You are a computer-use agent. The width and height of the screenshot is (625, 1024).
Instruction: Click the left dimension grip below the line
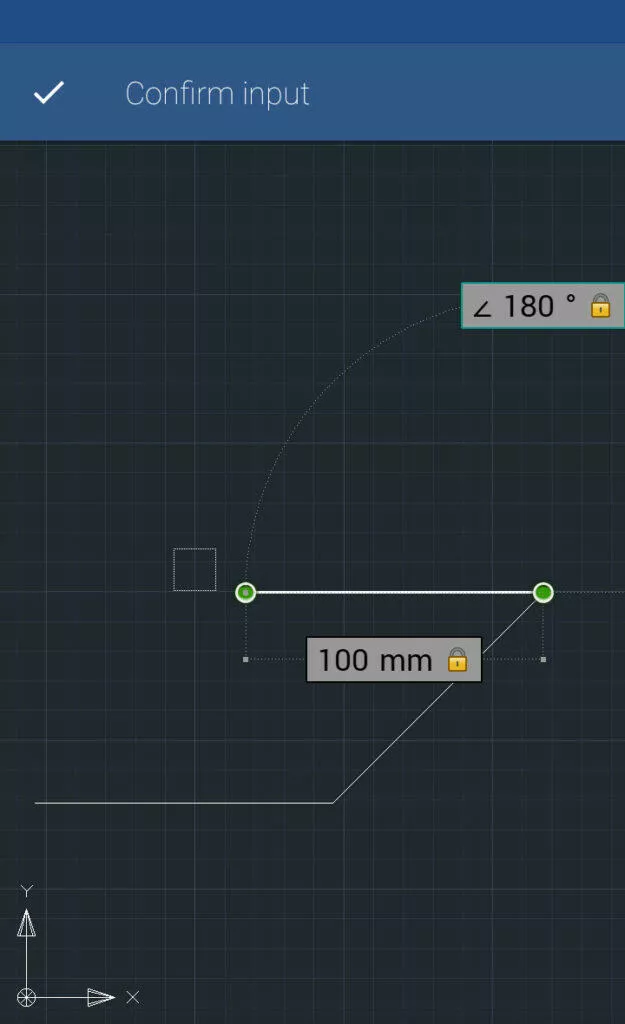click(246, 660)
